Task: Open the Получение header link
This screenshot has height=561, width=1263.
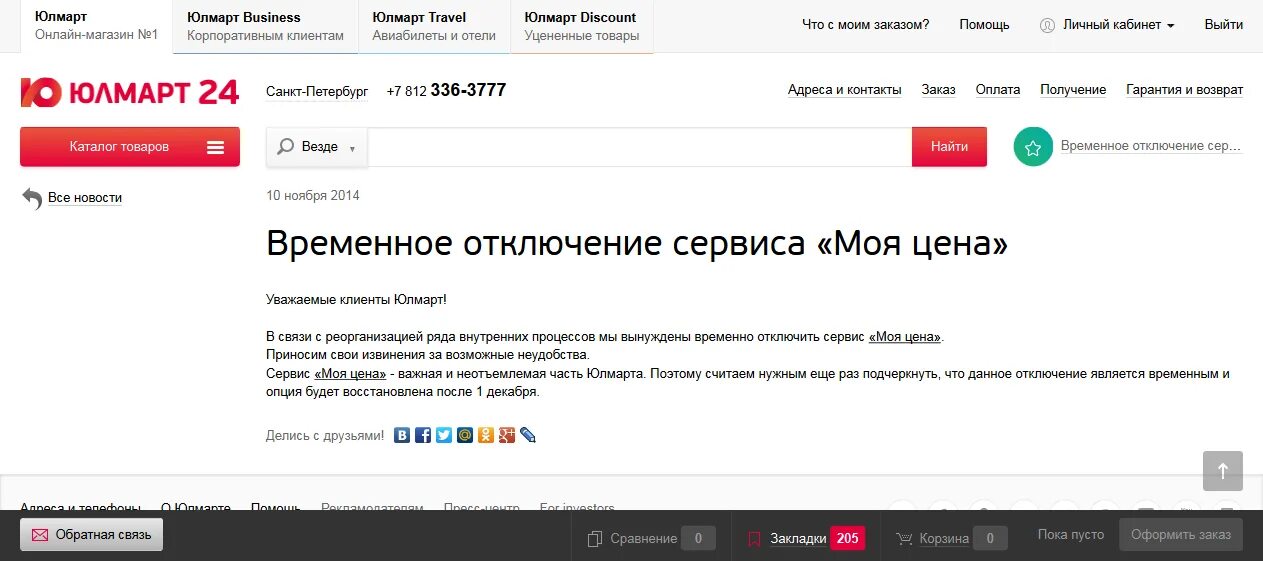Action: (1073, 90)
